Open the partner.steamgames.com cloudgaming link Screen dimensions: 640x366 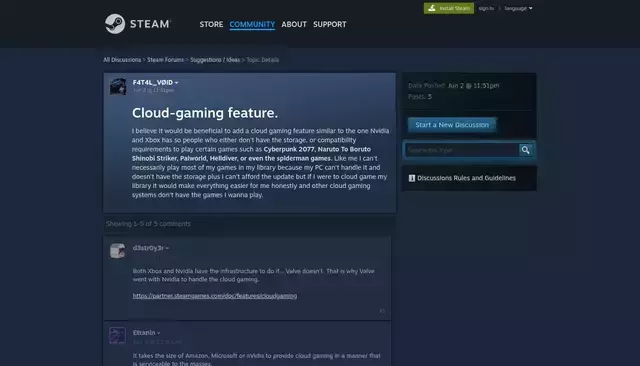pyautogui.click(x=215, y=296)
